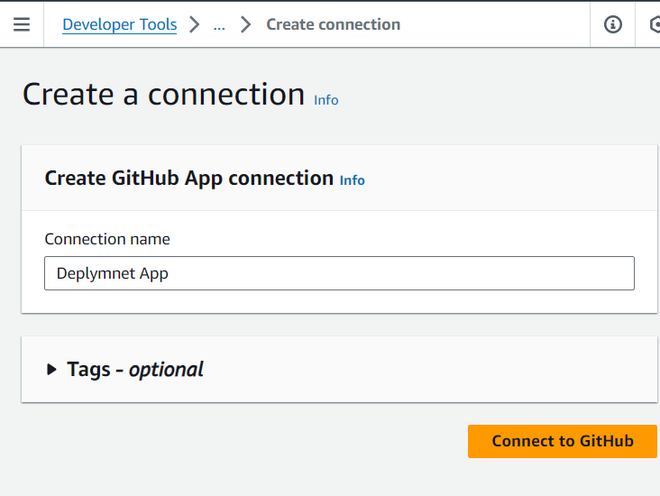Image resolution: width=660 pixels, height=496 pixels.
Task: Click the 'Create a connection' page heading
Action: pos(163,94)
